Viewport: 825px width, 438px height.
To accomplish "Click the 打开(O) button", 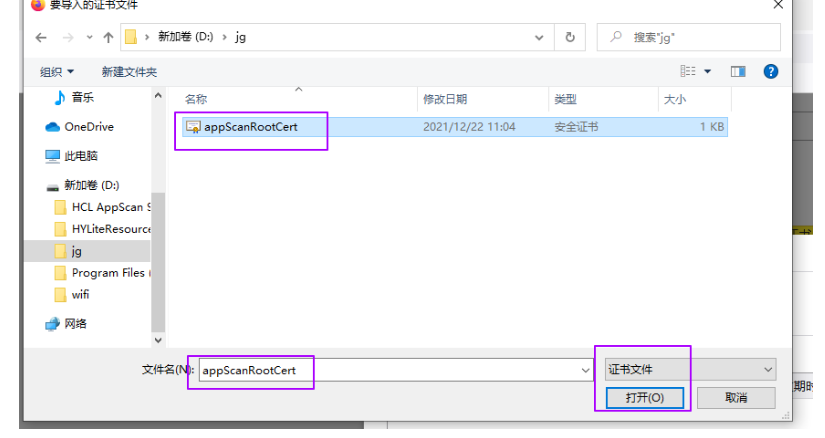I will click(x=645, y=398).
